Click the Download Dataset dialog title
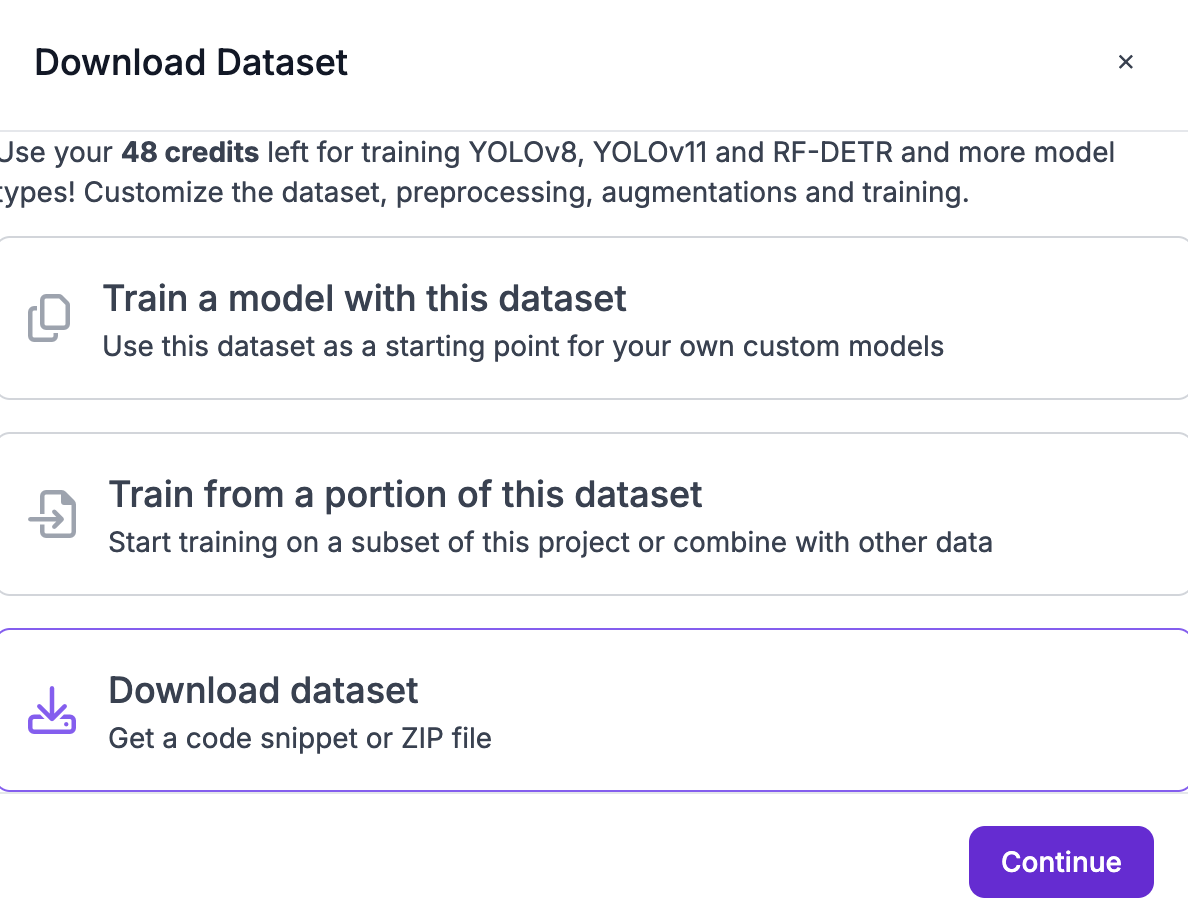Viewport: 1188px width, 922px height. 191,62
